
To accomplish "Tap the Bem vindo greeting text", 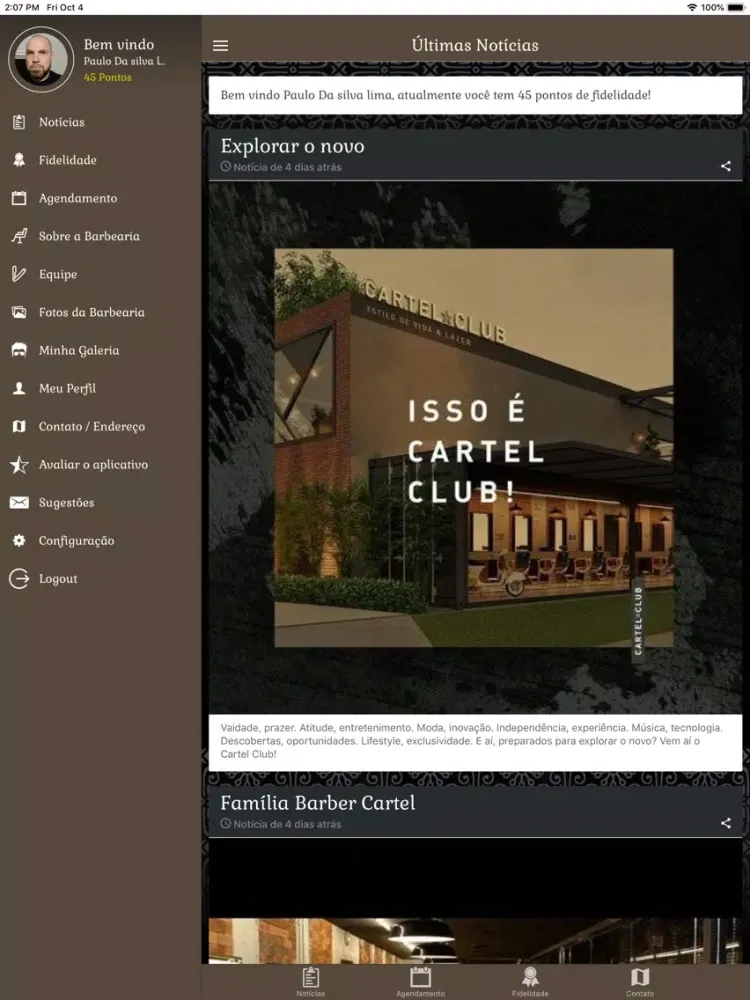I will click(119, 45).
